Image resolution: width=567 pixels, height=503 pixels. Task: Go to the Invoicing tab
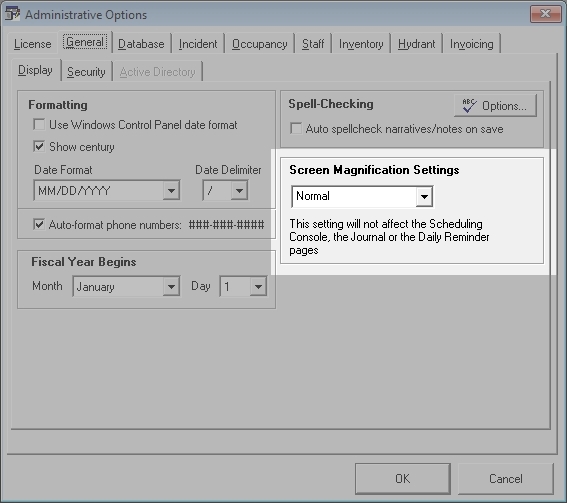coord(472,44)
